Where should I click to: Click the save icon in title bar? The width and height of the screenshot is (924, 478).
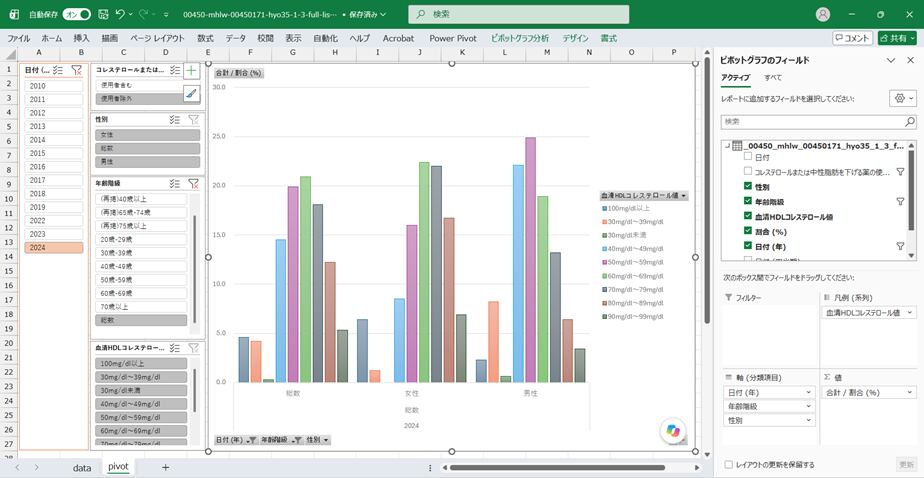coord(103,14)
